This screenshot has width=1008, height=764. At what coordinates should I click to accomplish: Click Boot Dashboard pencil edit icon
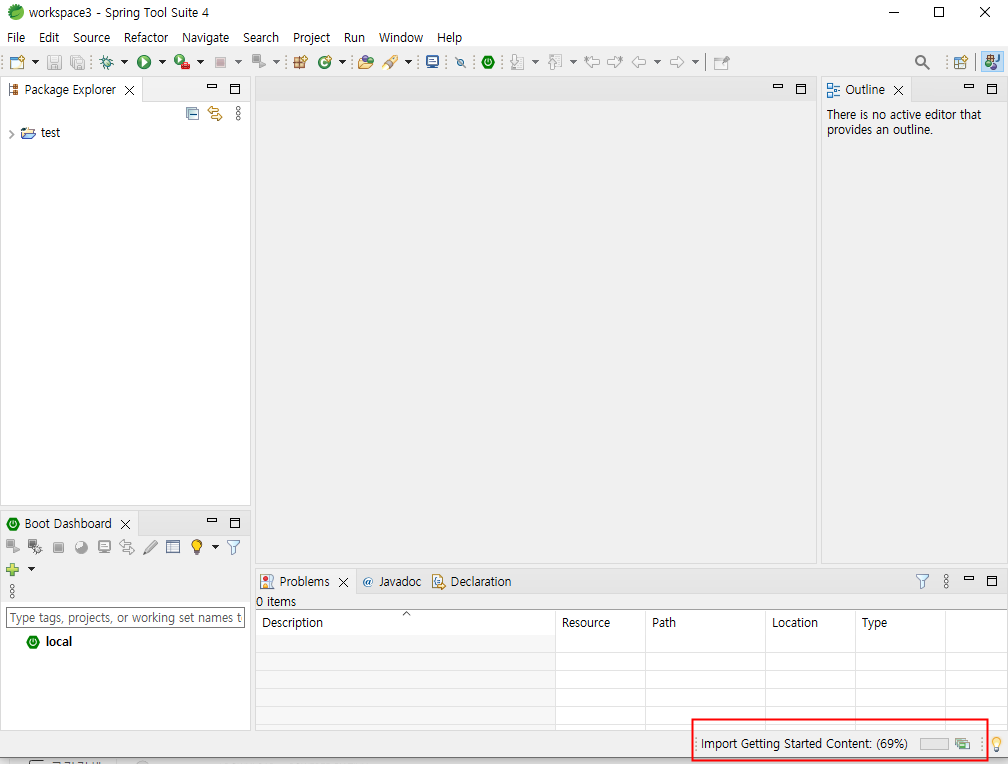pos(150,547)
